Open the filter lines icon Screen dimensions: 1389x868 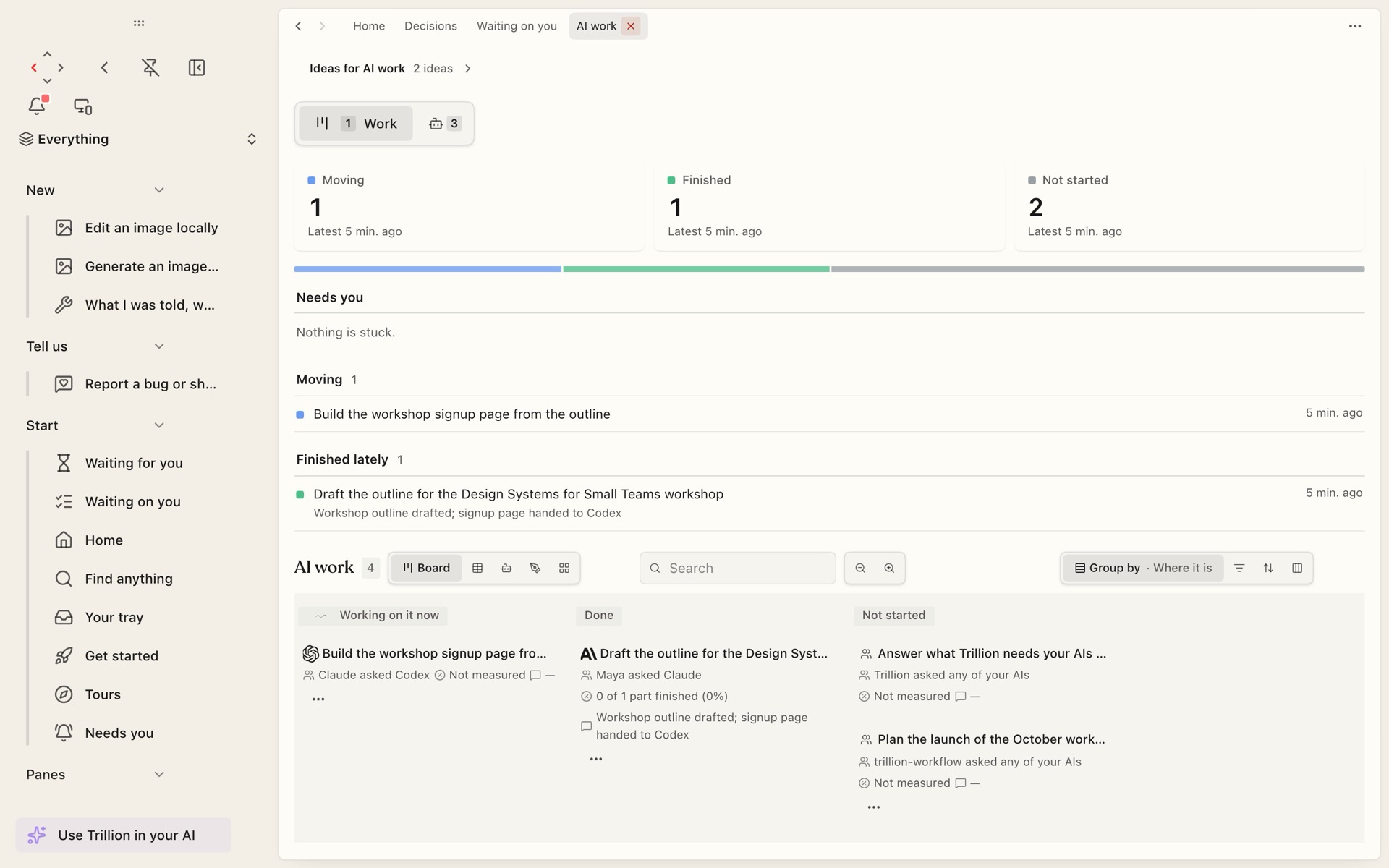[1239, 568]
